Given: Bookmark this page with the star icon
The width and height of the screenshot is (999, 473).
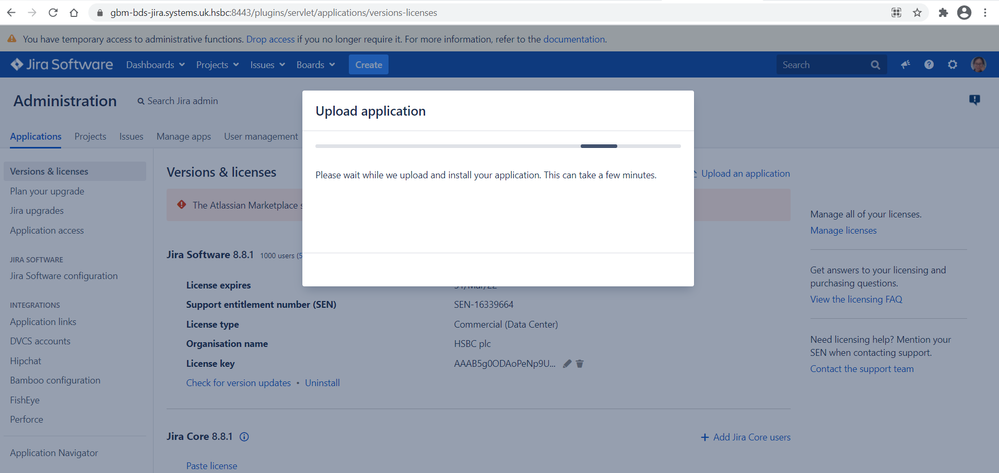Looking at the screenshot, I should tap(917, 12).
